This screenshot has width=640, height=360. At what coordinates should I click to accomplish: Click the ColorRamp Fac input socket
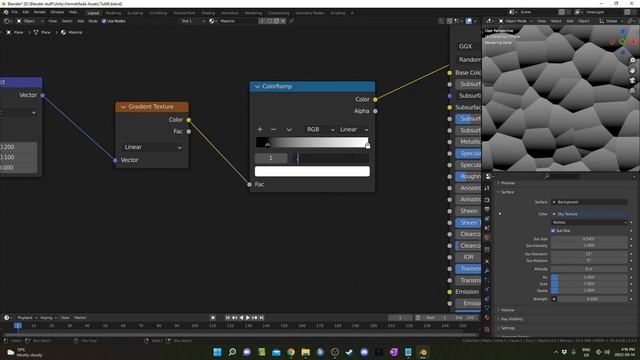[x=249, y=184]
